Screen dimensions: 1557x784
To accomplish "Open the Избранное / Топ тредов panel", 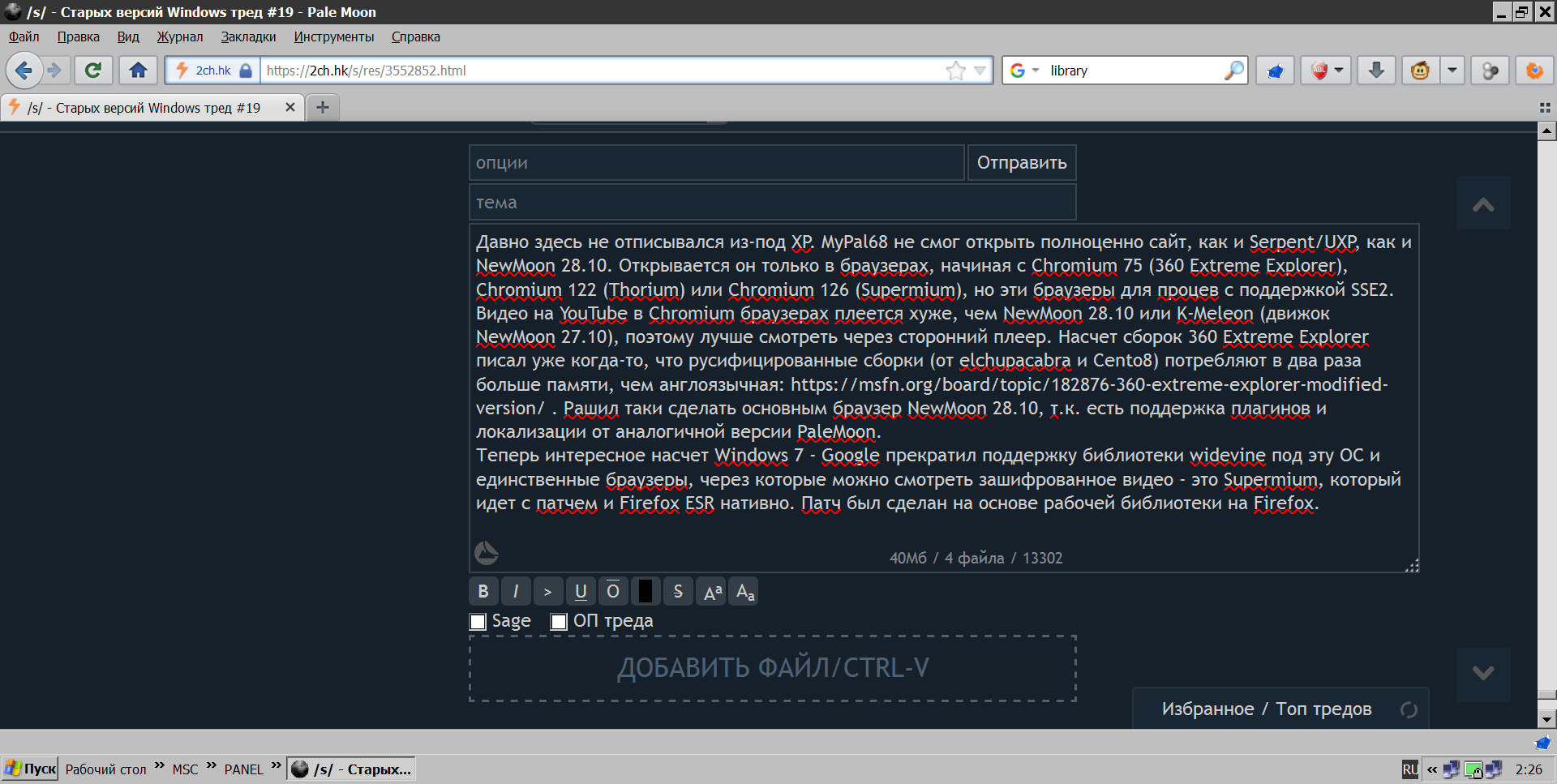I will tap(1267, 709).
